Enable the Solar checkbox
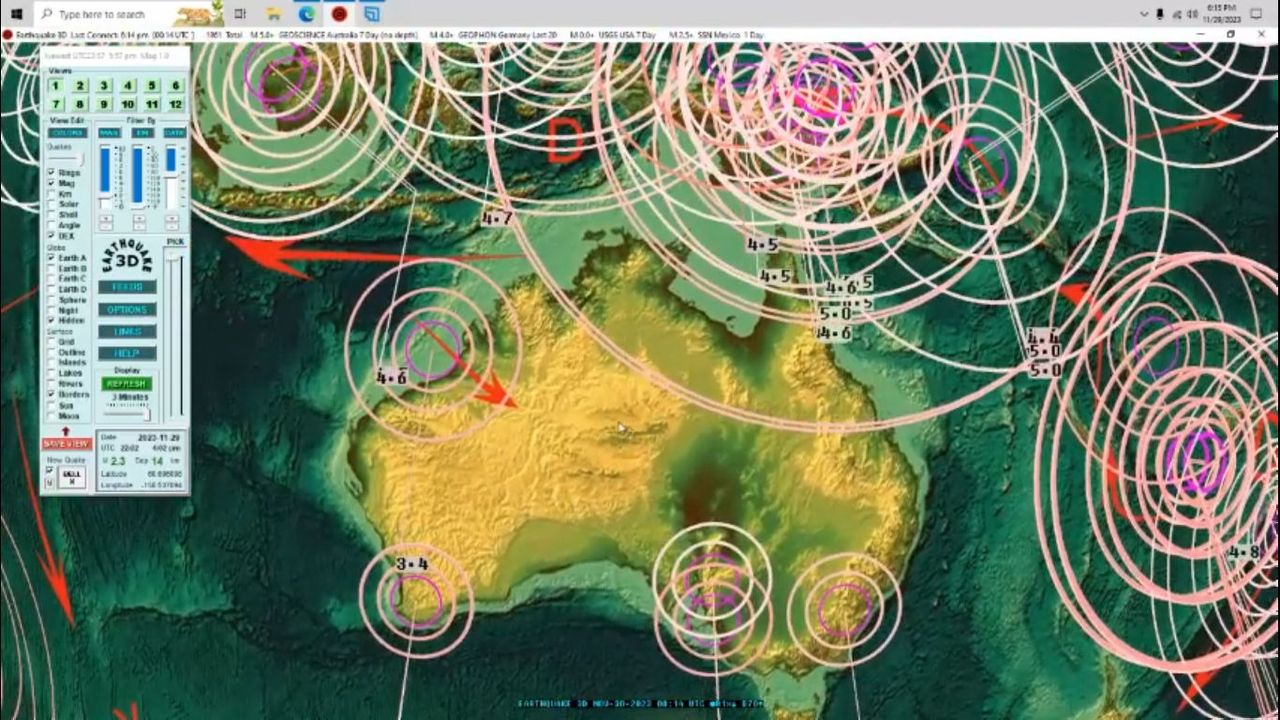 (52, 204)
